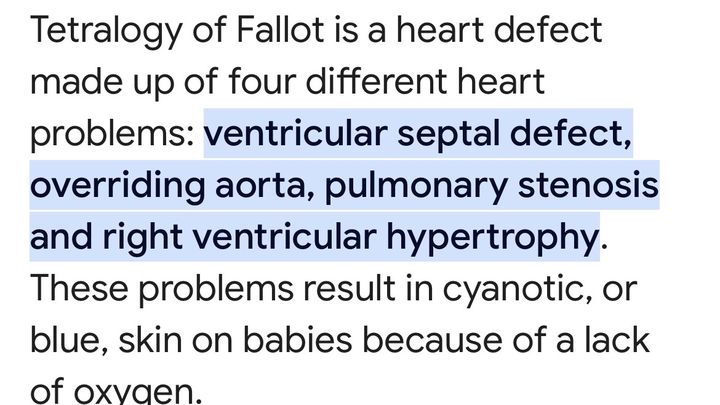Screen dimensions: 720x405
Task: Click the word 'because' in the paragraph
Action: 432,340
